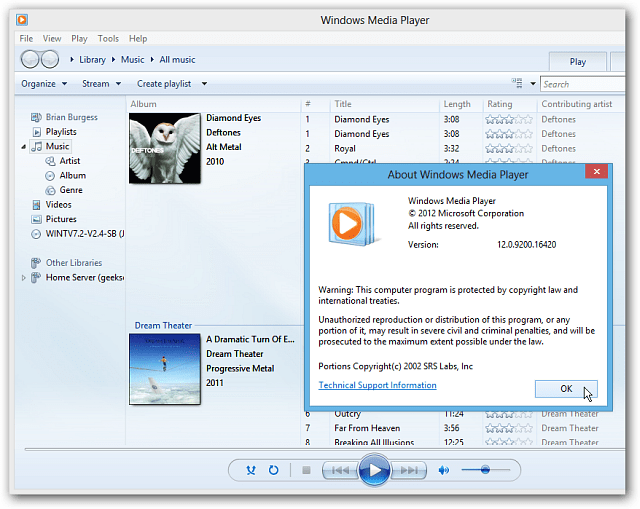This screenshot has width=640, height=509.
Task: Close the About Windows Media Player dialog
Action: pos(596,171)
